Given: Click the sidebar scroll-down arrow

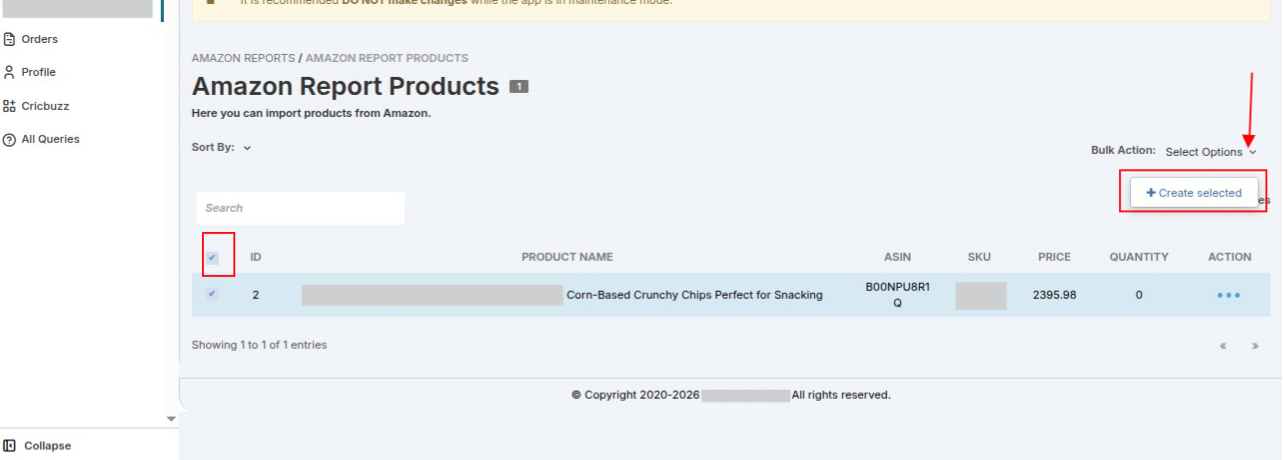Looking at the screenshot, I should (171, 419).
